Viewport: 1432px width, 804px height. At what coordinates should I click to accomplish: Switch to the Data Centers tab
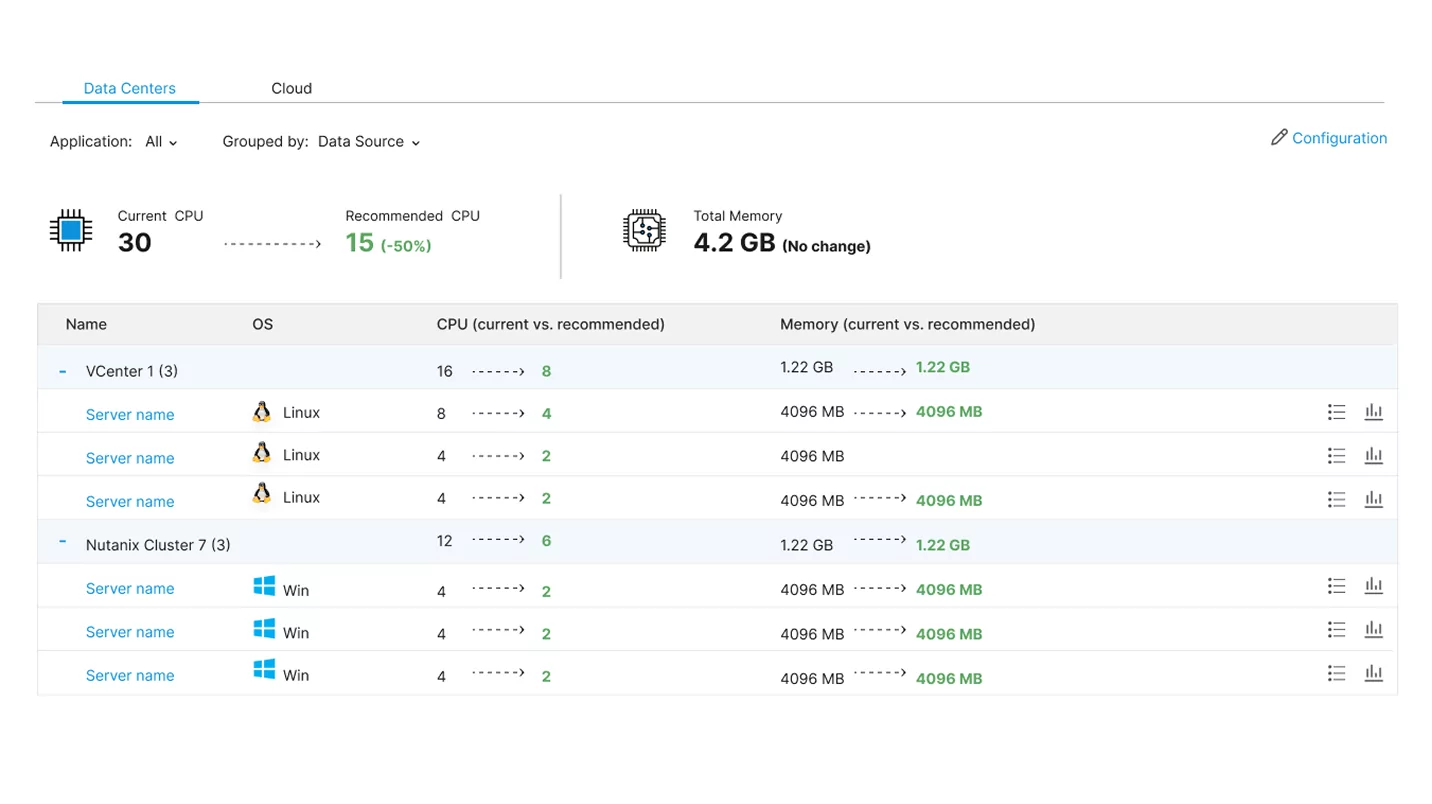pos(130,88)
